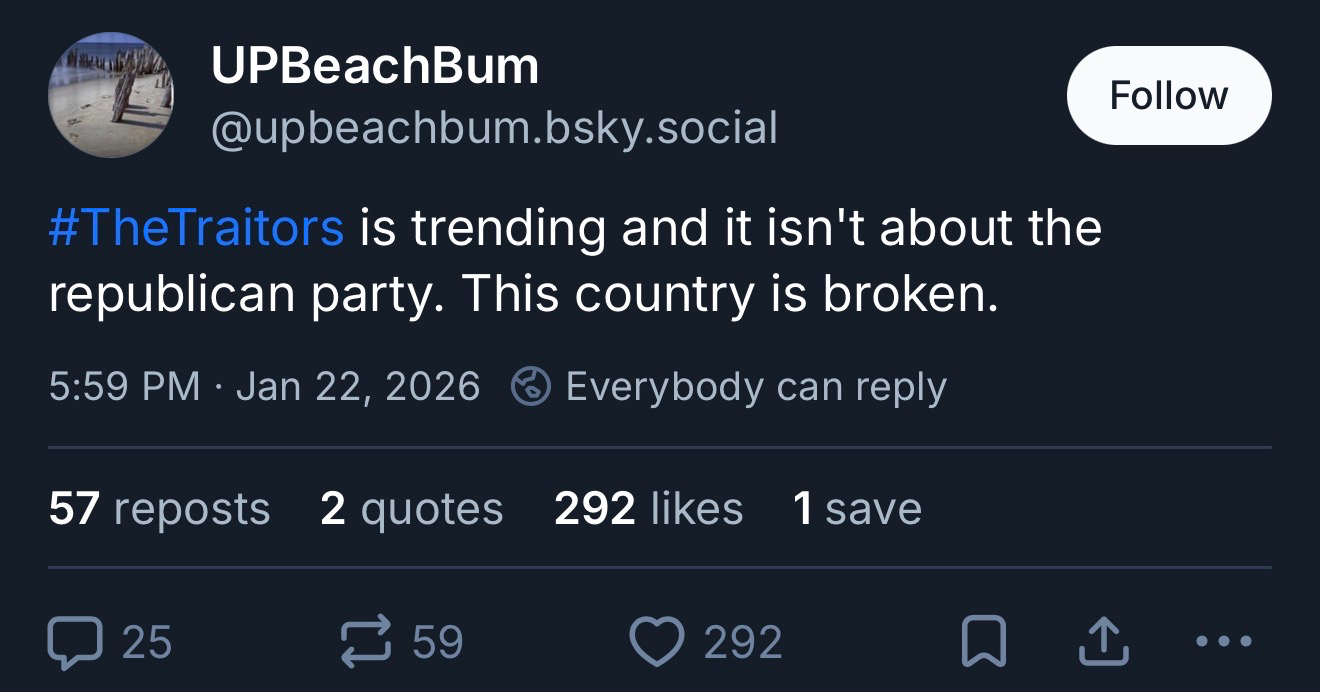View the 2 quotes of this post
This screenshot has width=1320, height=692.
[x=411, y=509]
